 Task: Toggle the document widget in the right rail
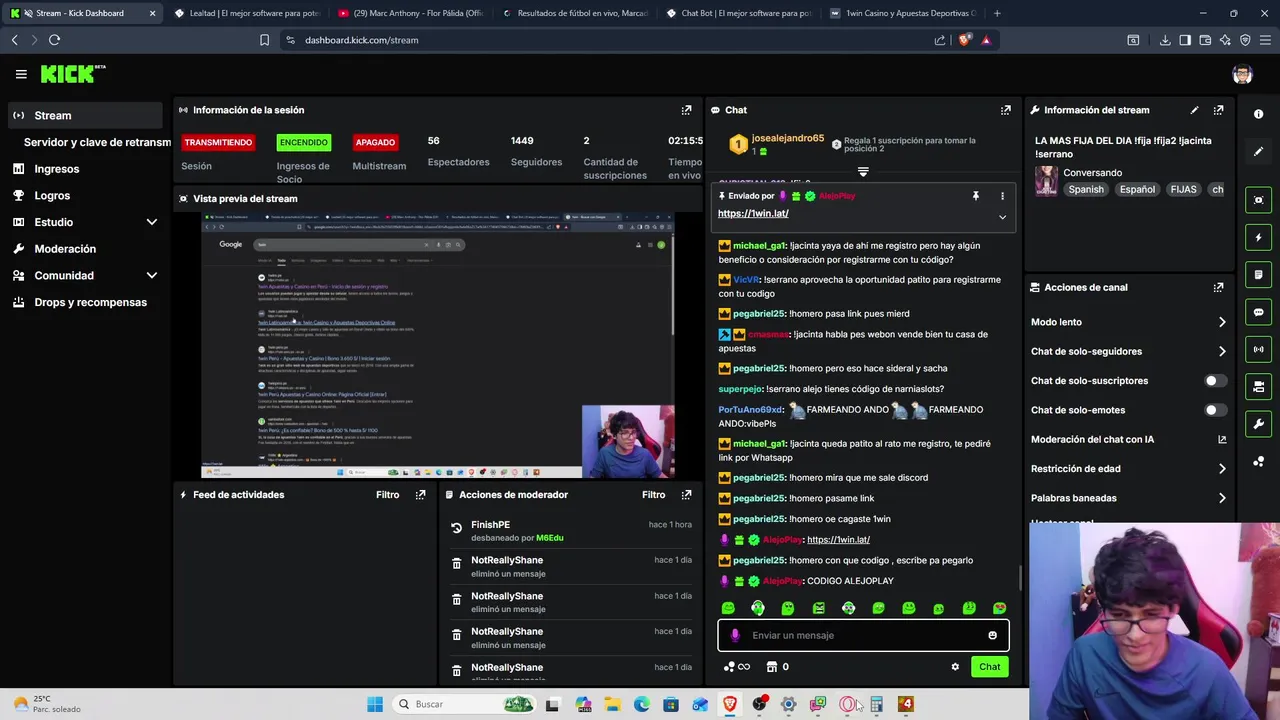[x=1258, y=274]
